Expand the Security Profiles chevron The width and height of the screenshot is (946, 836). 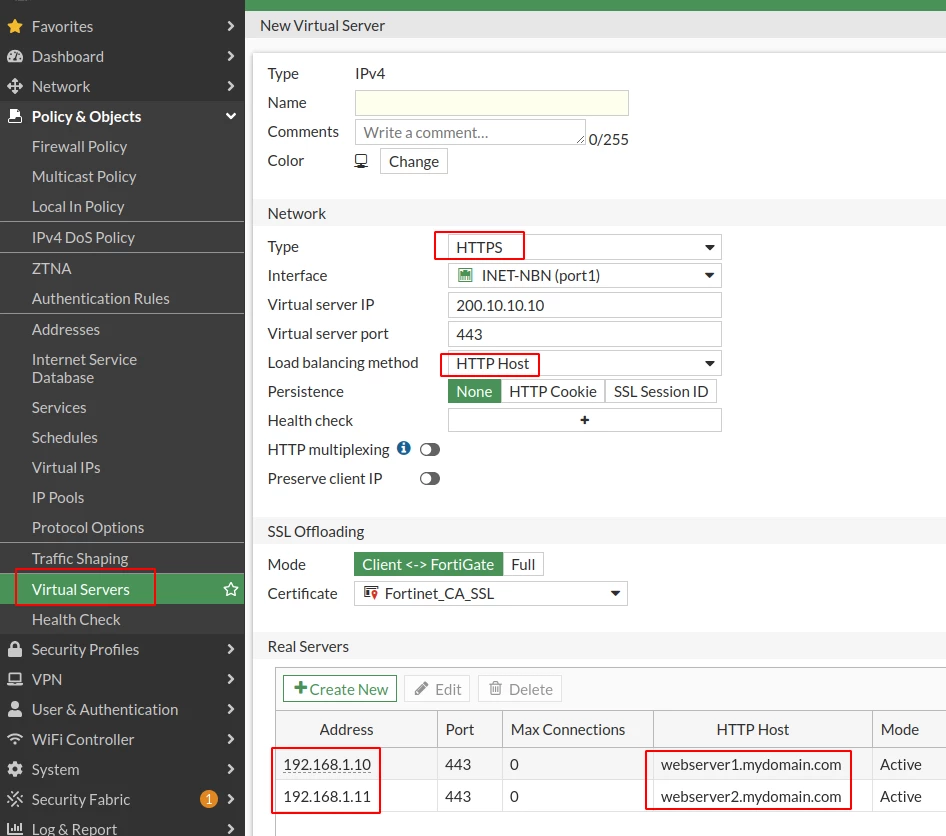[x=230, y=649]
